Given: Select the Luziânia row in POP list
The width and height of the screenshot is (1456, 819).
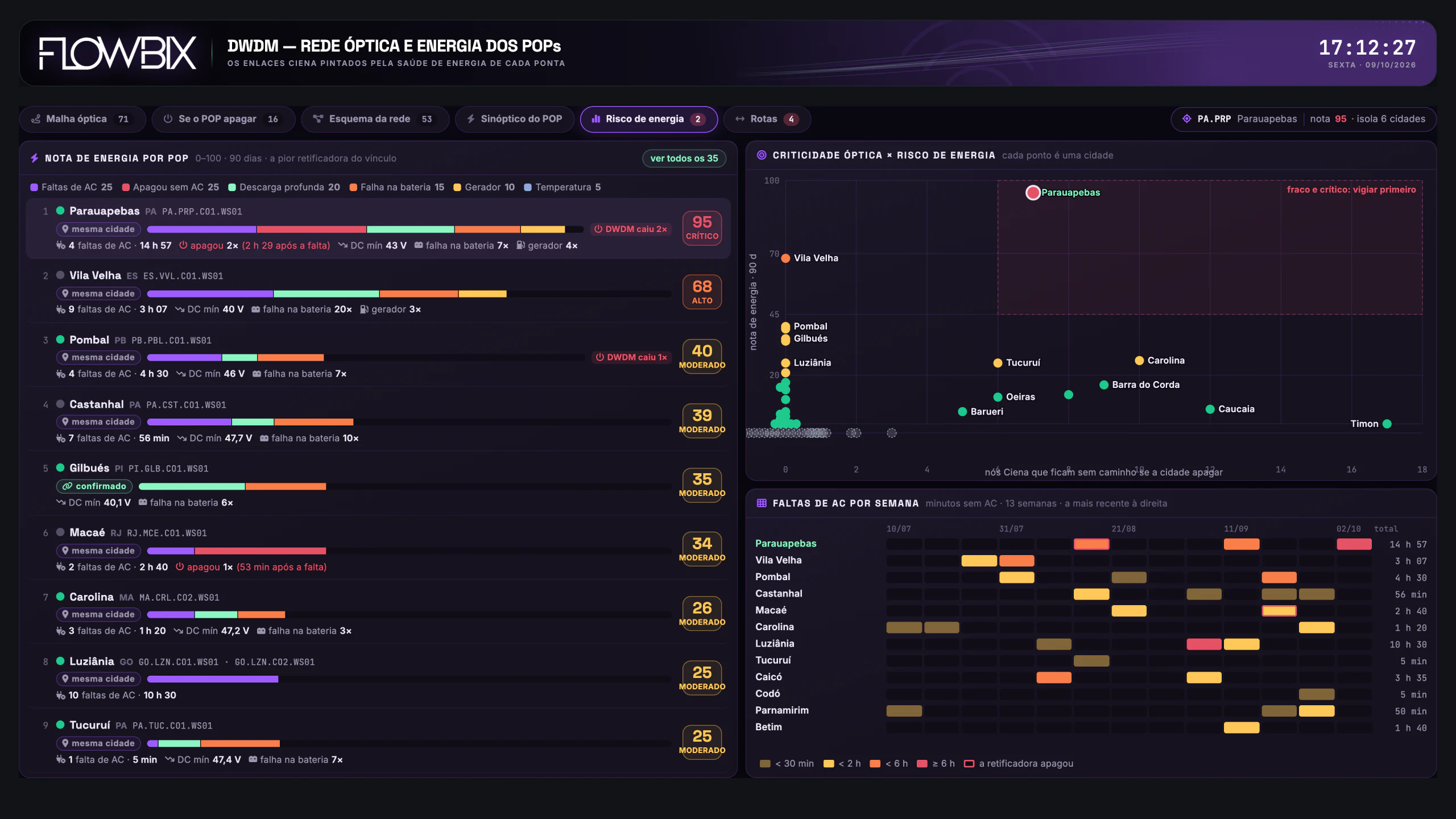Looking at the screenshot, I should click(x=378, y=678).
